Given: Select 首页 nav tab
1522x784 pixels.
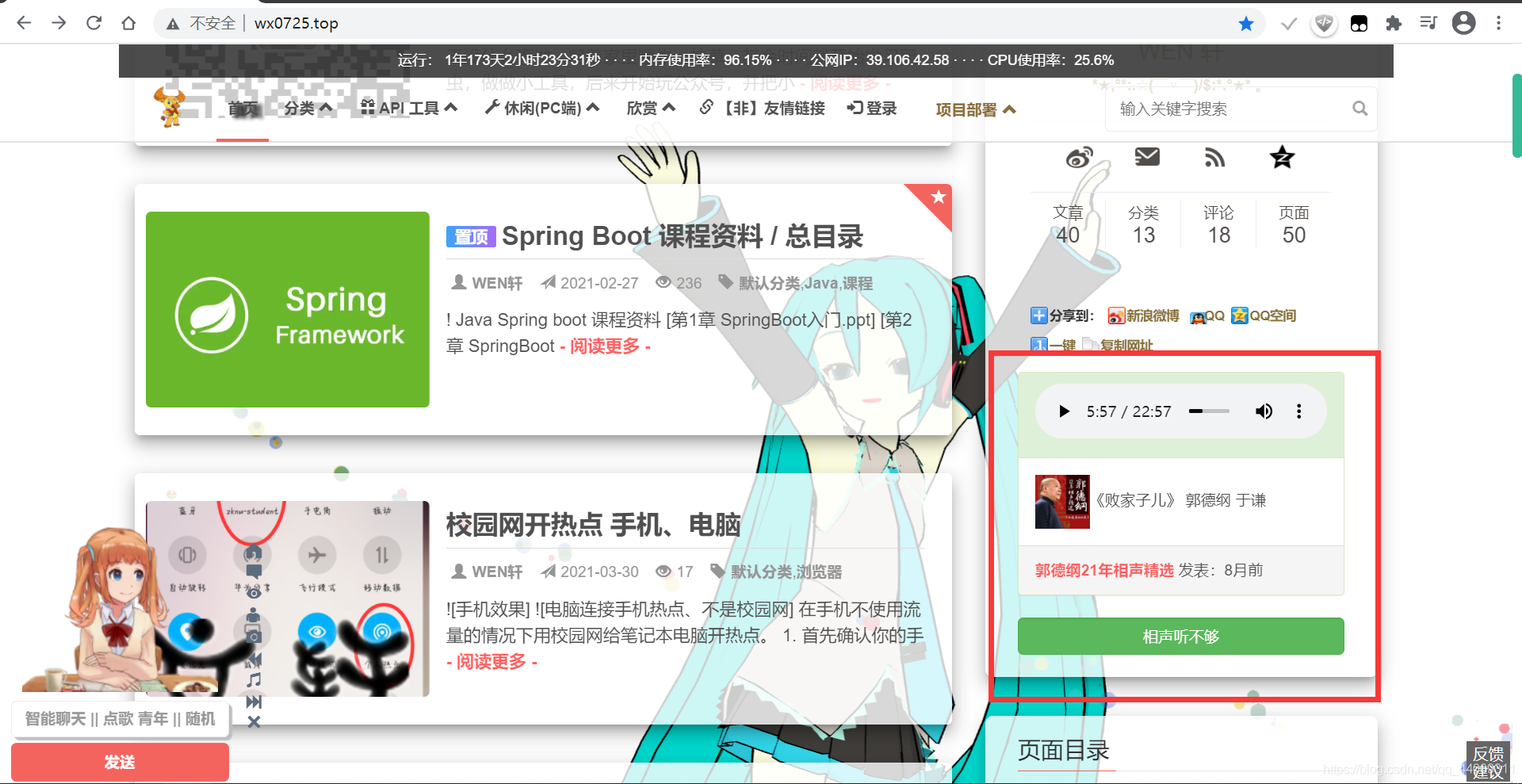Looking at the screenshot, I should click(x=243, y=109).
